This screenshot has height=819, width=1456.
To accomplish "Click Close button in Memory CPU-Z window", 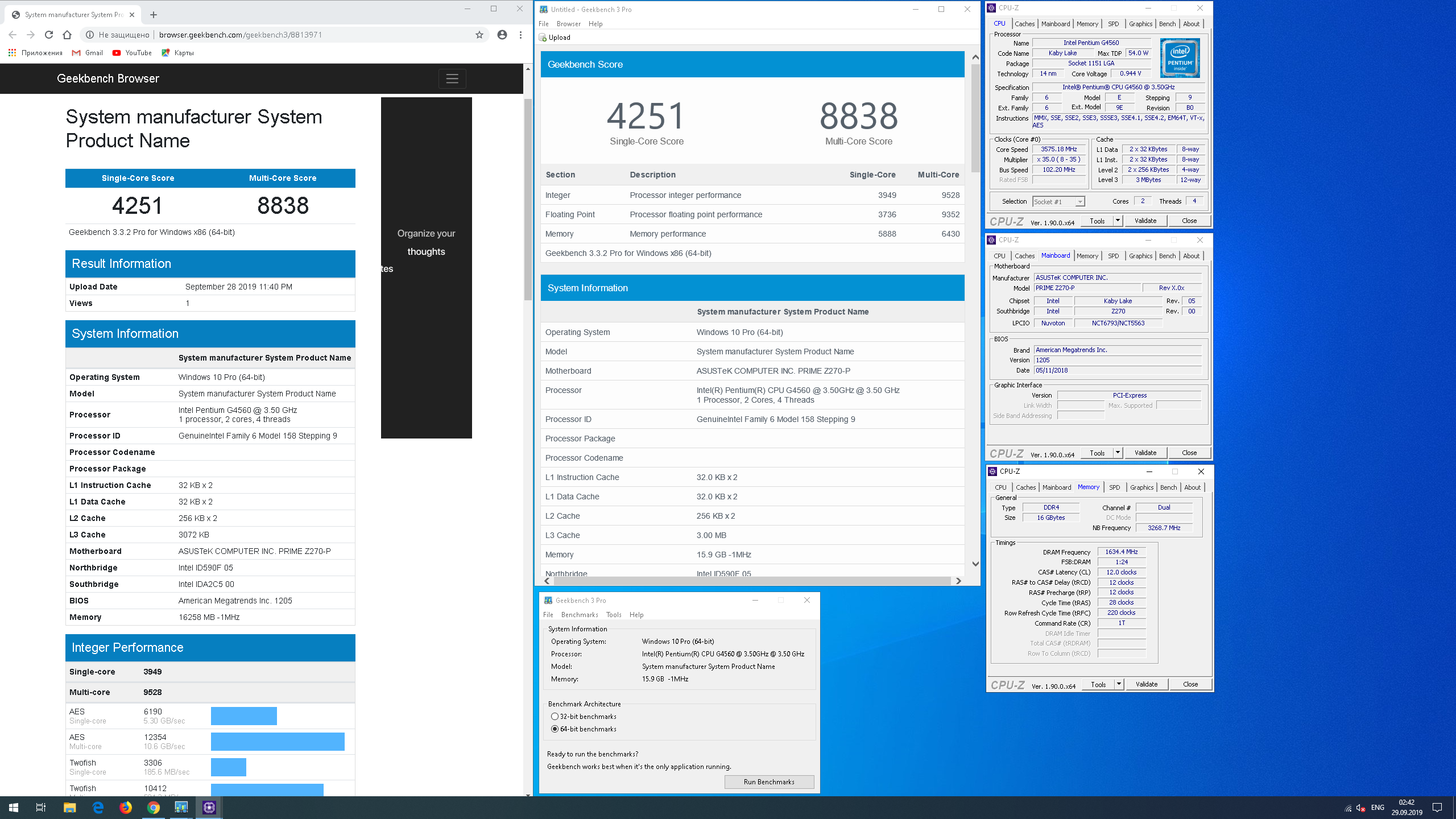I will pyautogui.click(x=1190, y=684).
